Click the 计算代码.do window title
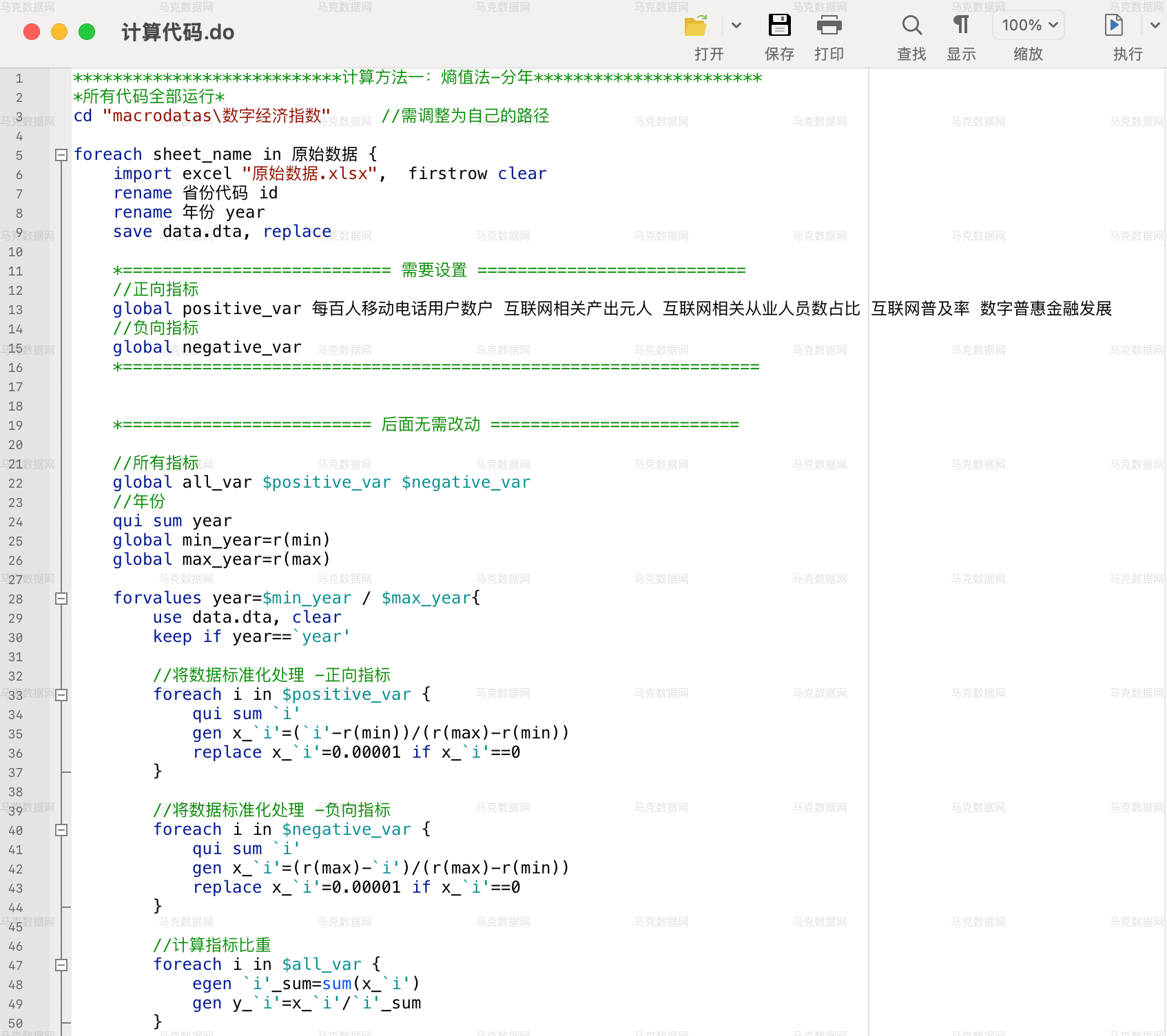 pos(178,32)
